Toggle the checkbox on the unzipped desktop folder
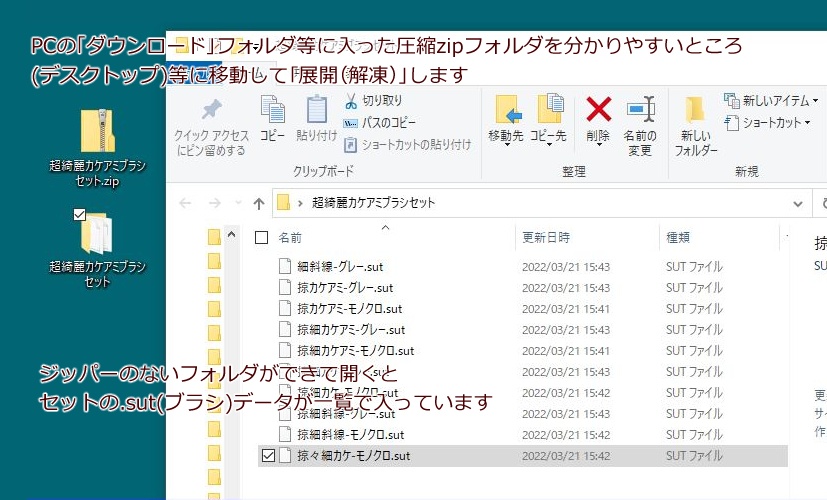This screenshot has height=500, width=827. [x=80, y=214]
